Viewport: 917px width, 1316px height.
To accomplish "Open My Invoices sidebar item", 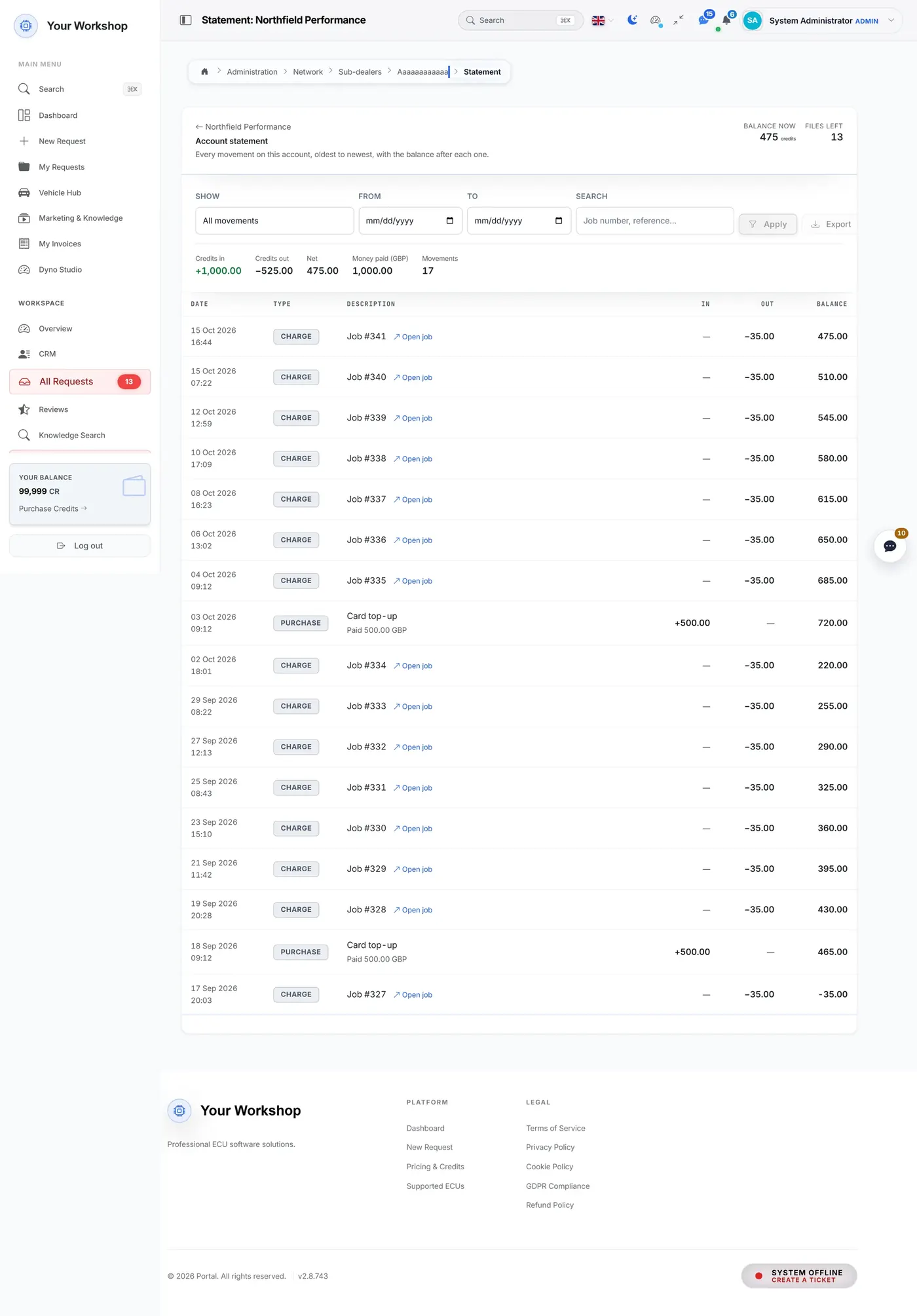I will (80, 244).
